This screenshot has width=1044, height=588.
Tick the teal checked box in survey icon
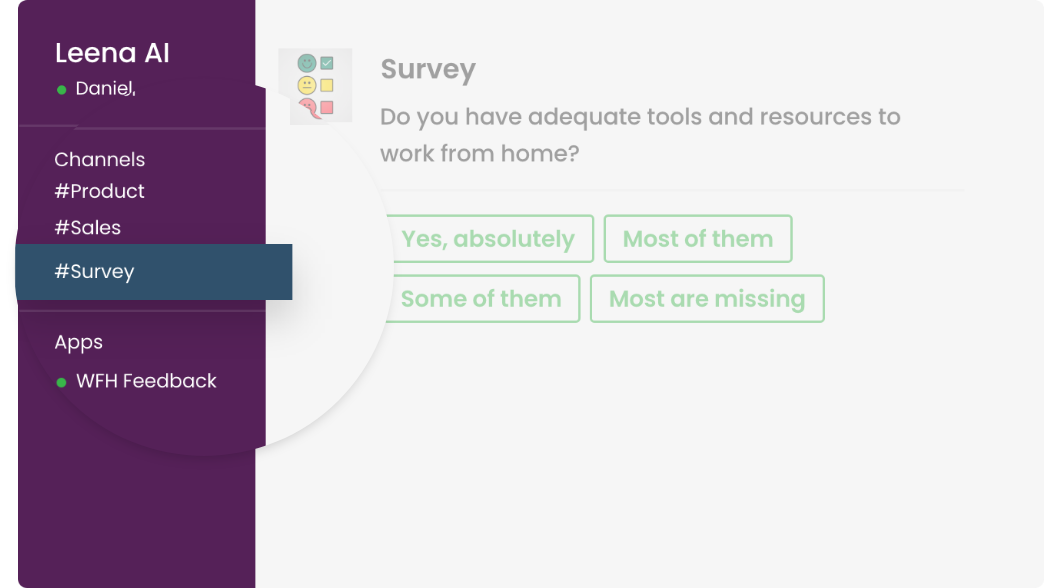[x=327, y=63]
